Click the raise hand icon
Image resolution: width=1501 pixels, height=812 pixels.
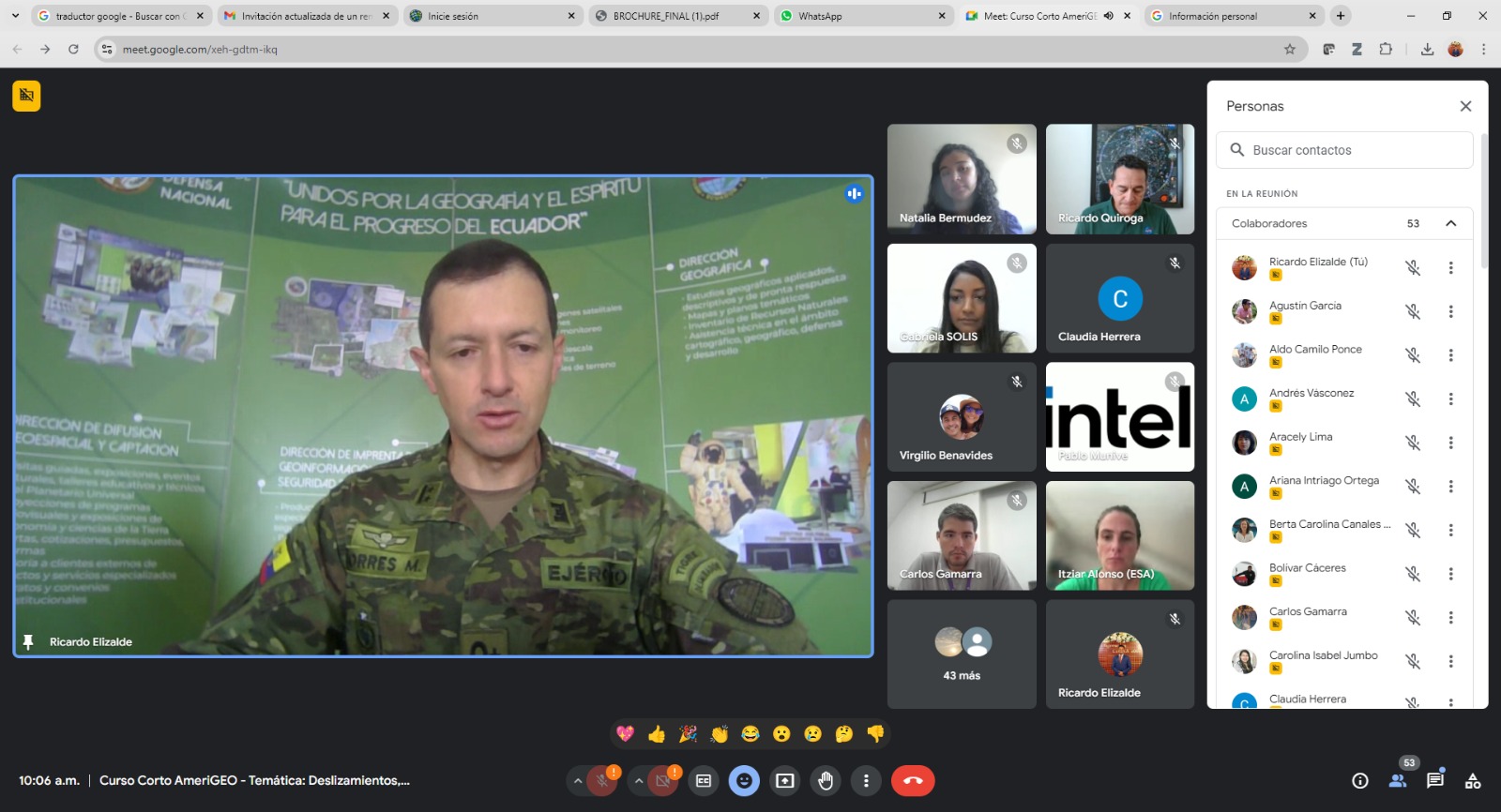tap(826, 780)
